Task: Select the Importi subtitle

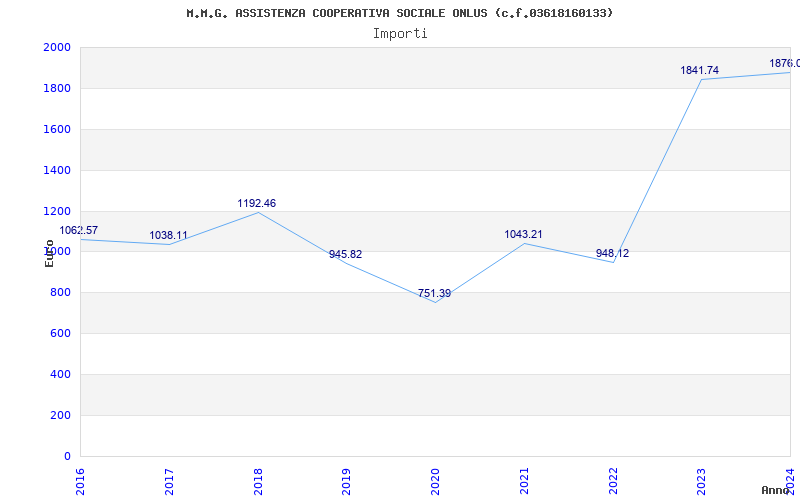Action: 400,34
